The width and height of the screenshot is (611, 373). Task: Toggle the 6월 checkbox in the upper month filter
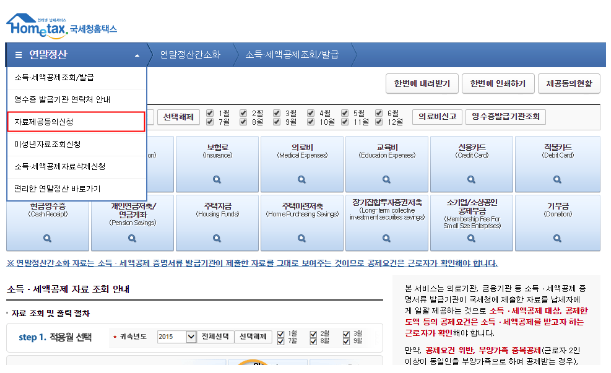click(378, 113)
